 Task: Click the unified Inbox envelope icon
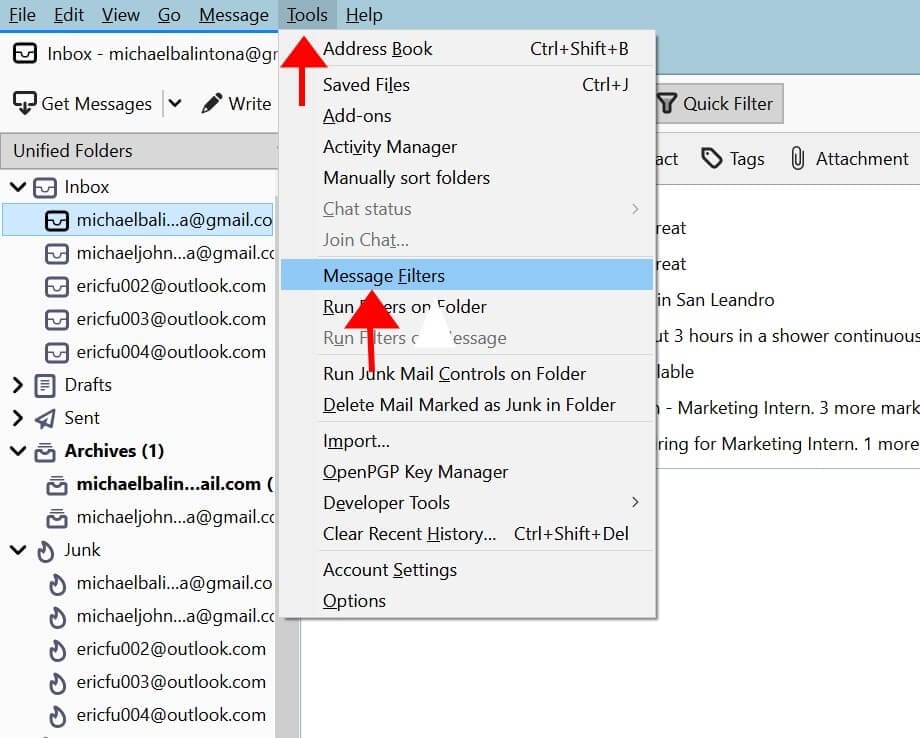[44, 187]
